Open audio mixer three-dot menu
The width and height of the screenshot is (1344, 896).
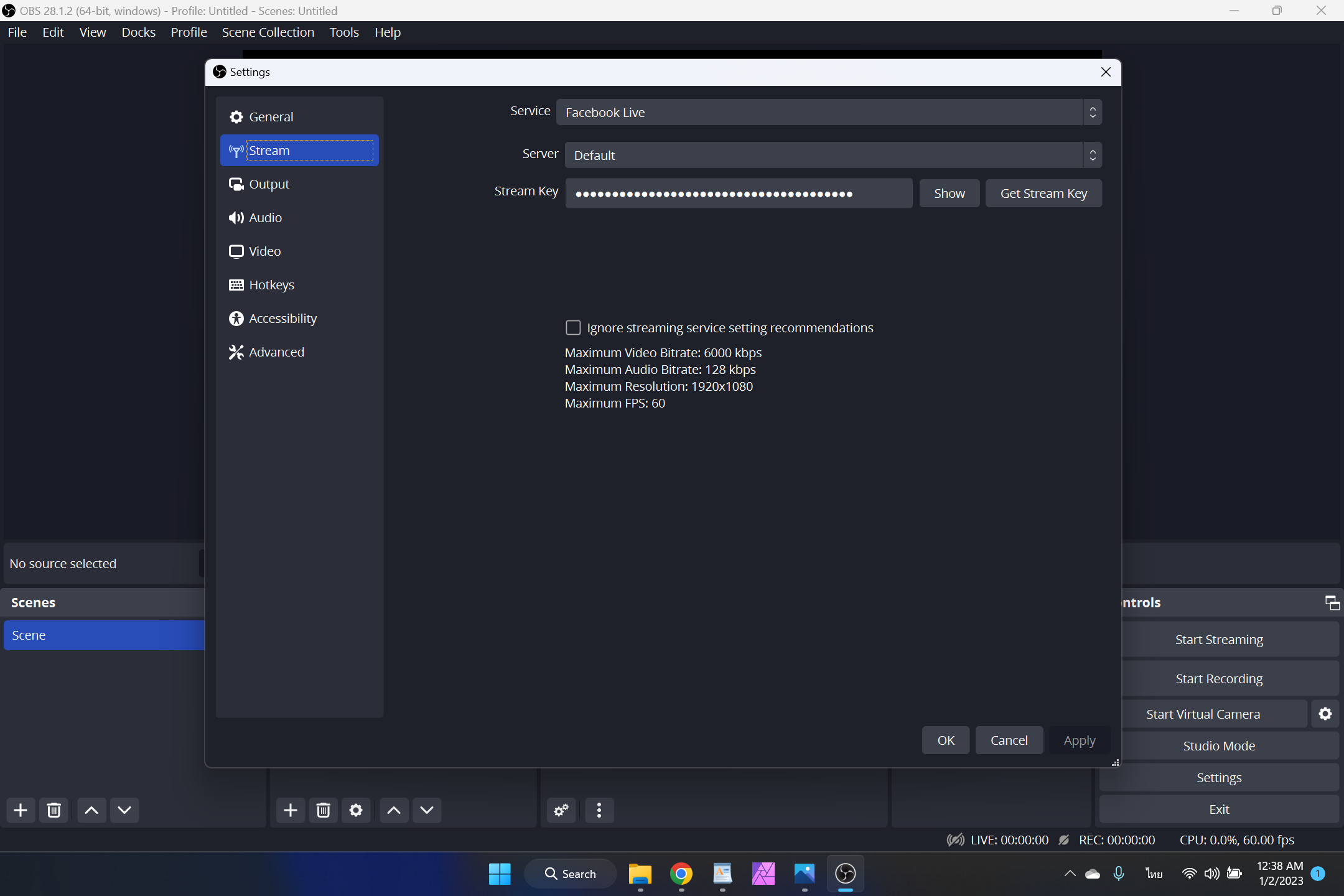click(599, 810)
